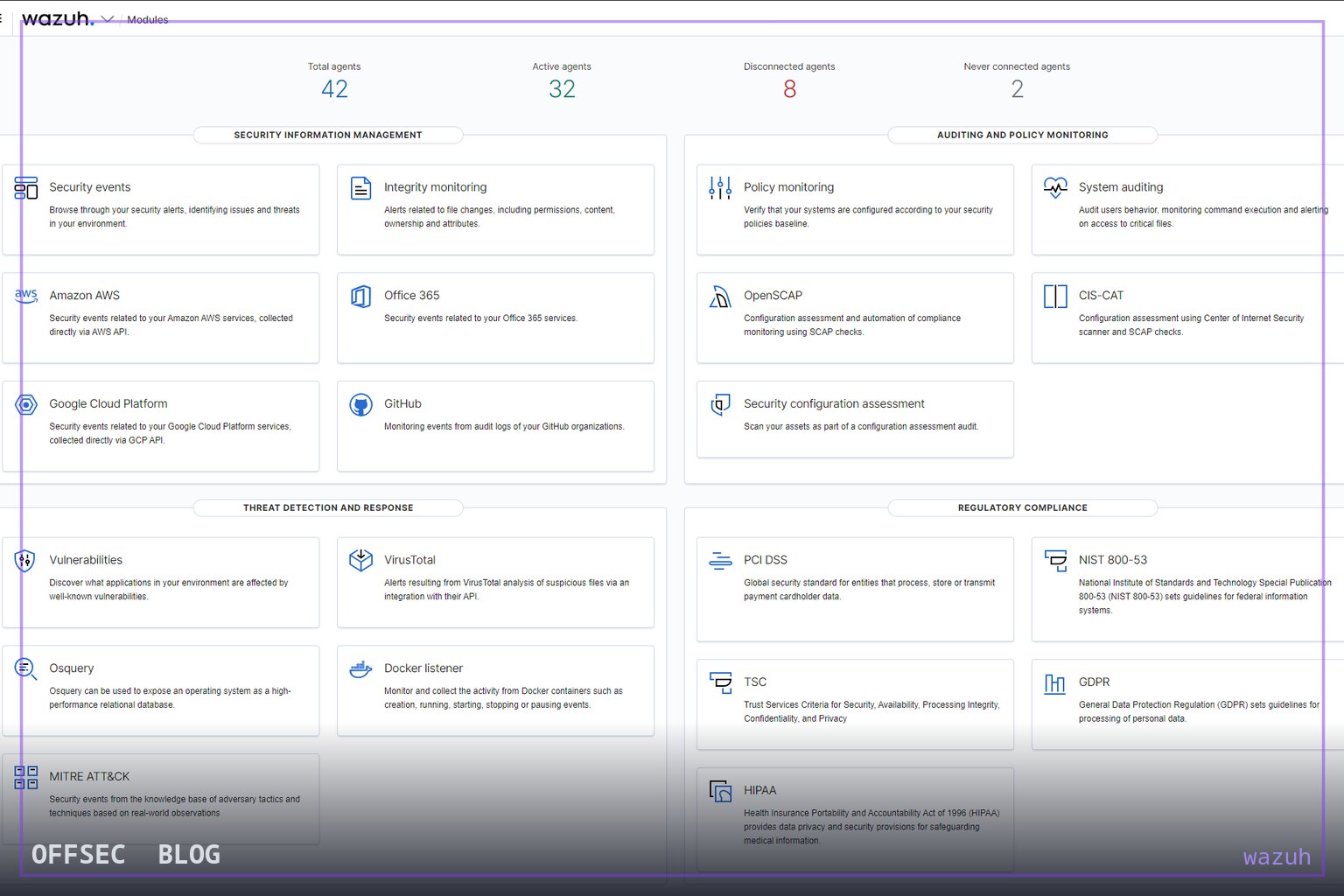Open the Integrity monitoring module
The width and height of the screenshot is (1344, 896).
tap(495, 209)
